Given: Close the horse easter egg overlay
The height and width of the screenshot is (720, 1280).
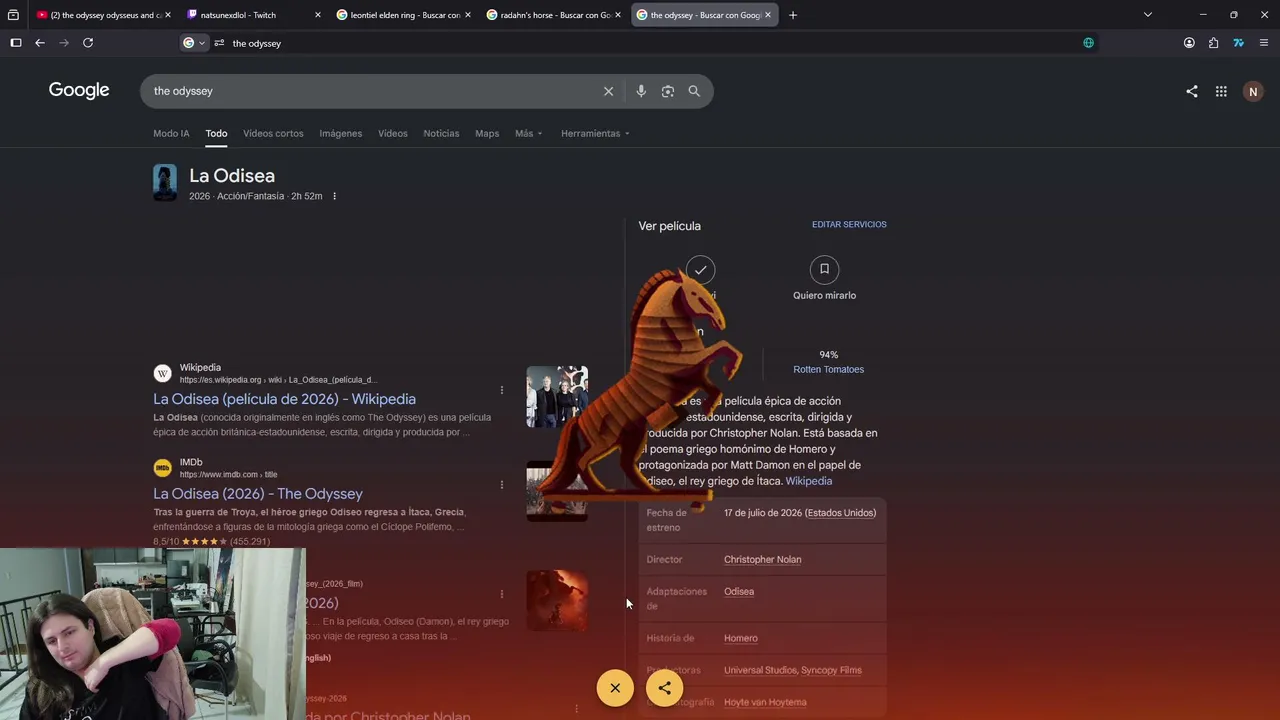Looking at the screenshot, I should click(615, 688).
